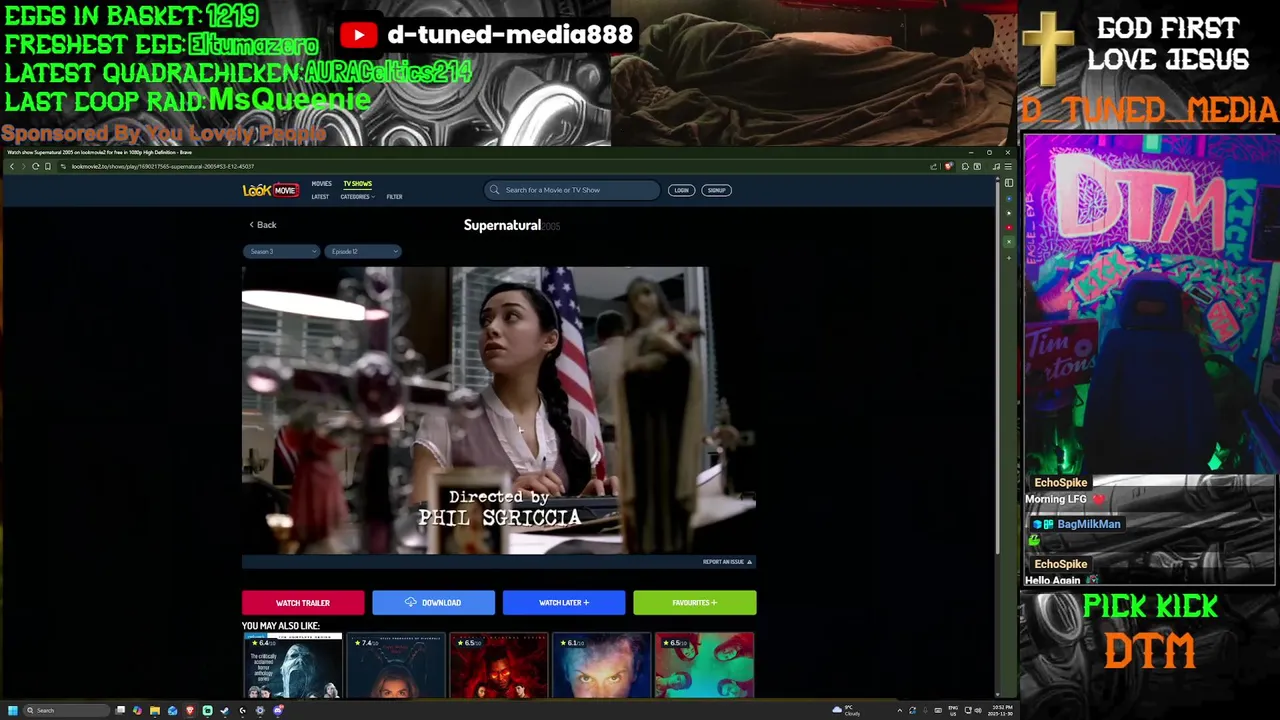The image size is (1280, 720).
Task: Click the browser bookmark icon
Action: 47,166
